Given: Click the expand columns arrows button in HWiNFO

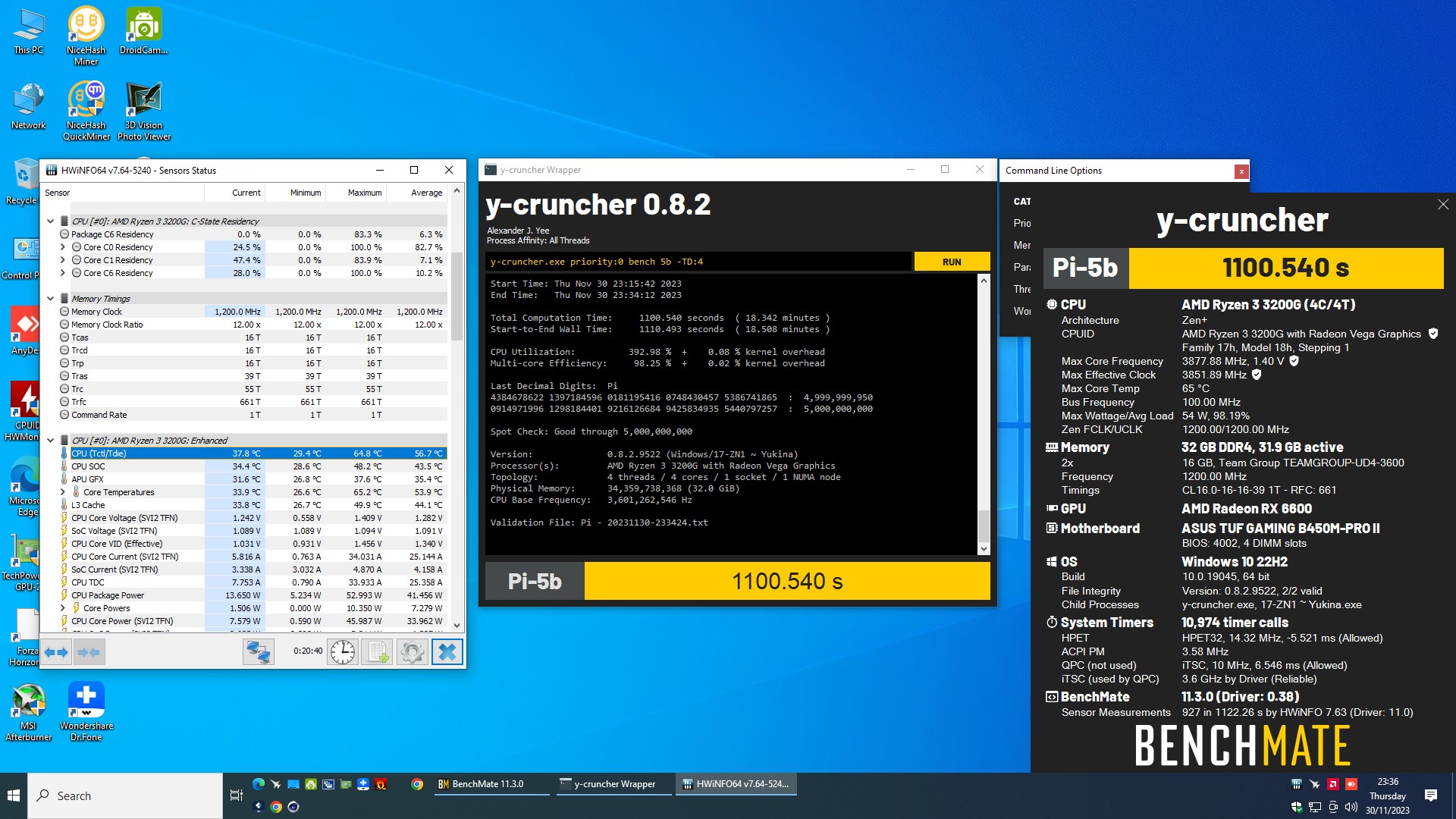Looking at the screenshot, I should [x=56, y=652].
